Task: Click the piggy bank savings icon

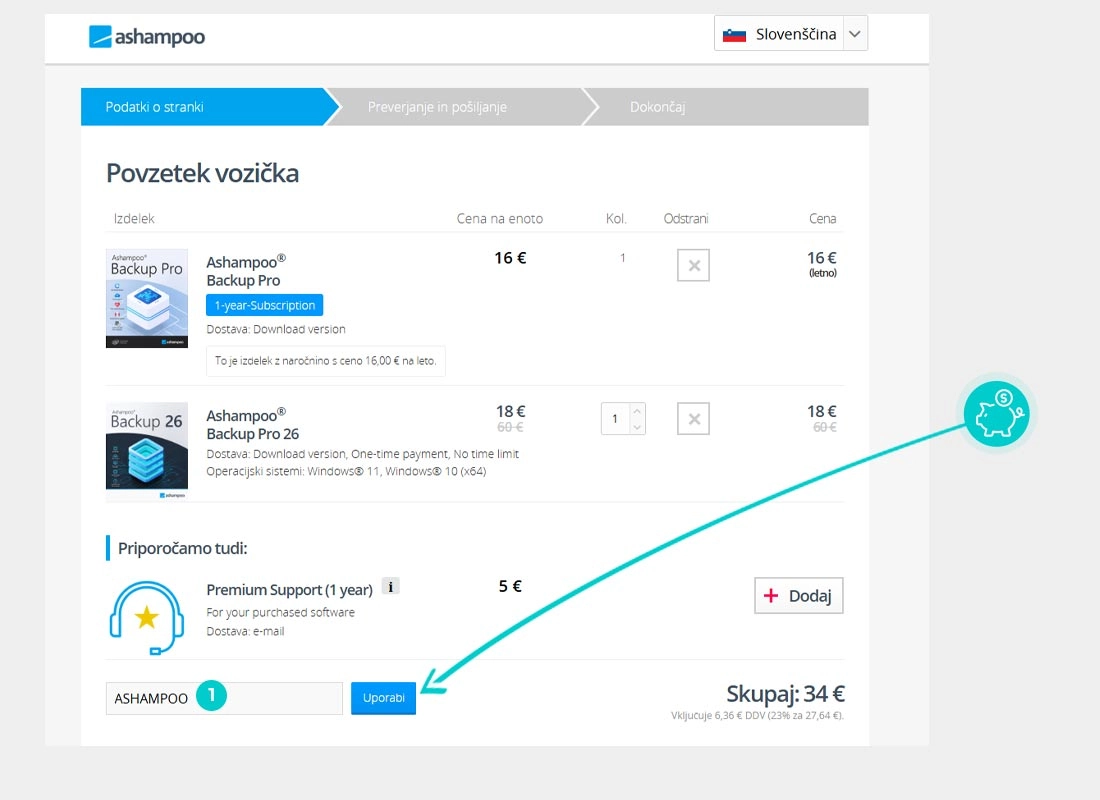Action: [996, 415]
